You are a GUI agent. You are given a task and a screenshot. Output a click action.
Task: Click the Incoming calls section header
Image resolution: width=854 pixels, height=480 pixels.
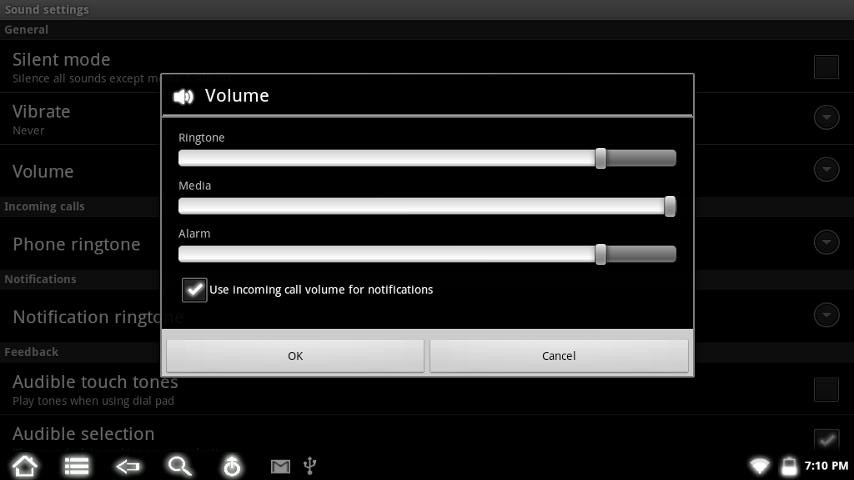[x=45, y=206]
